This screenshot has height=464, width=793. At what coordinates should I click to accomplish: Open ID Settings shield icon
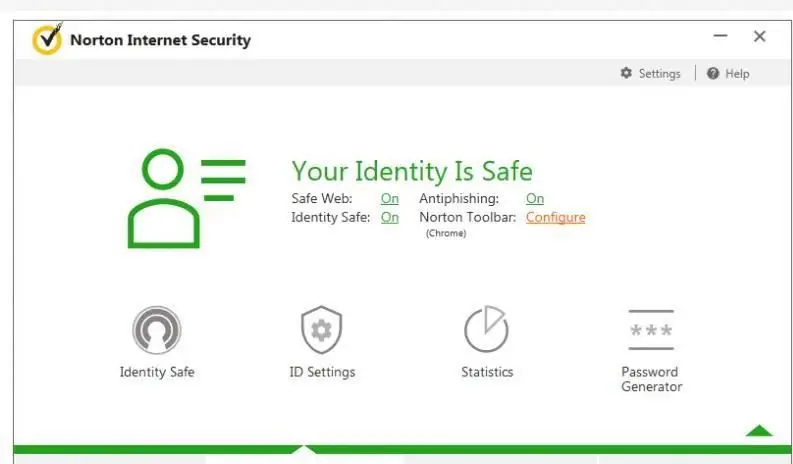click(x=322, y=330)
